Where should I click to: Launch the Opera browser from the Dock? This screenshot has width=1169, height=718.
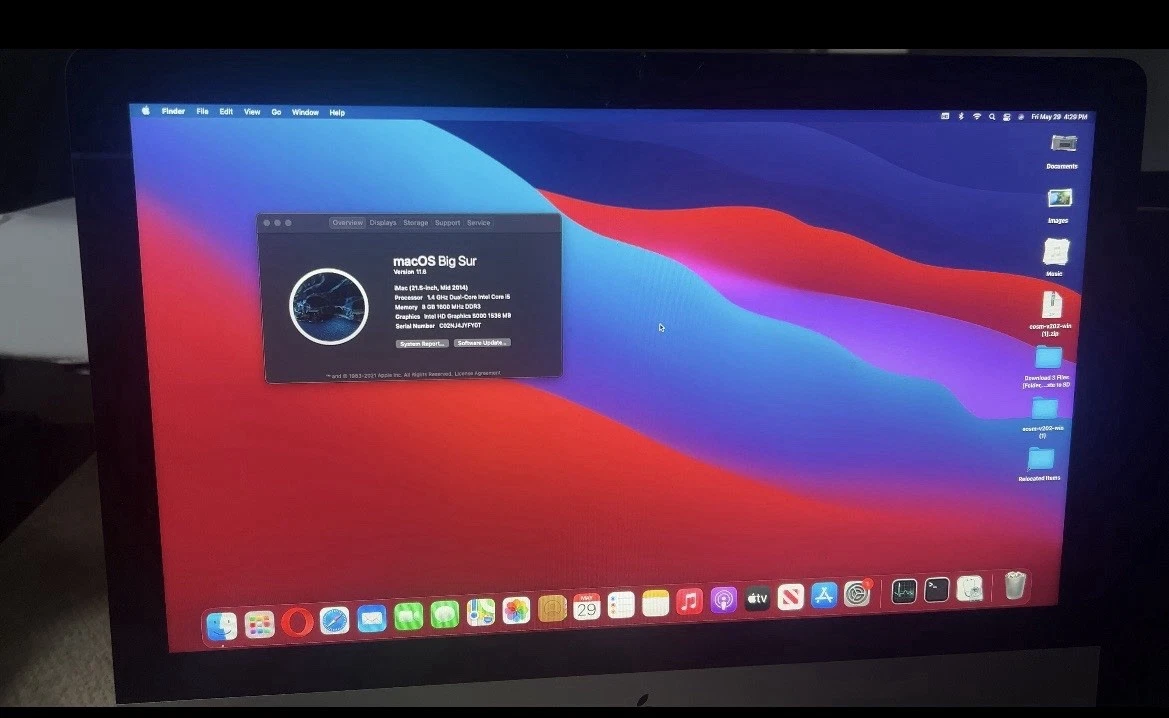pos(297,623)
